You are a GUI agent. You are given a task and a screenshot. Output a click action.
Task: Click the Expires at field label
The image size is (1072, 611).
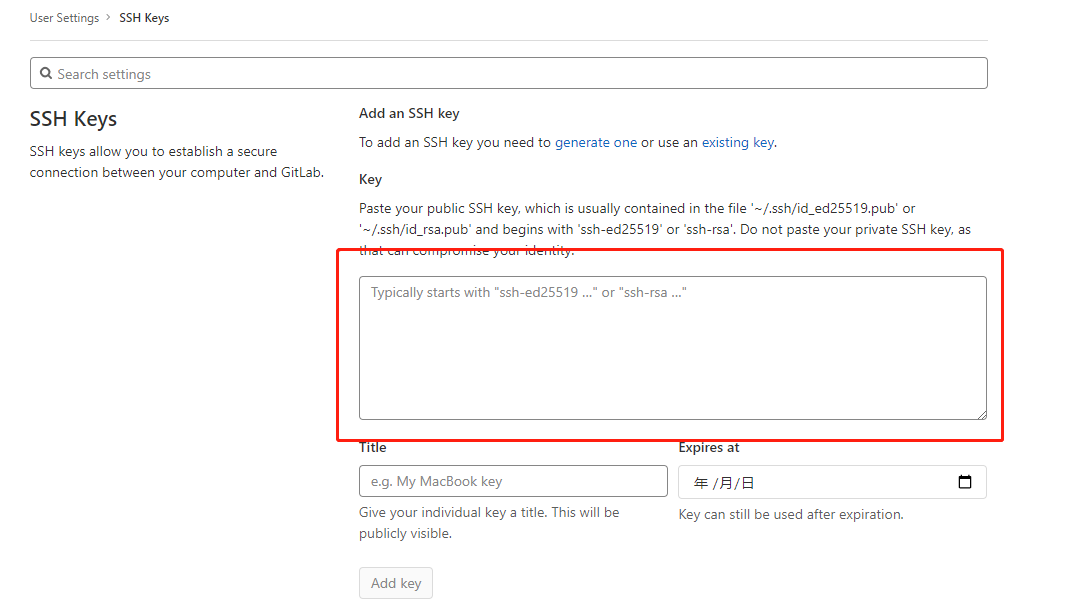coord(709,447)
